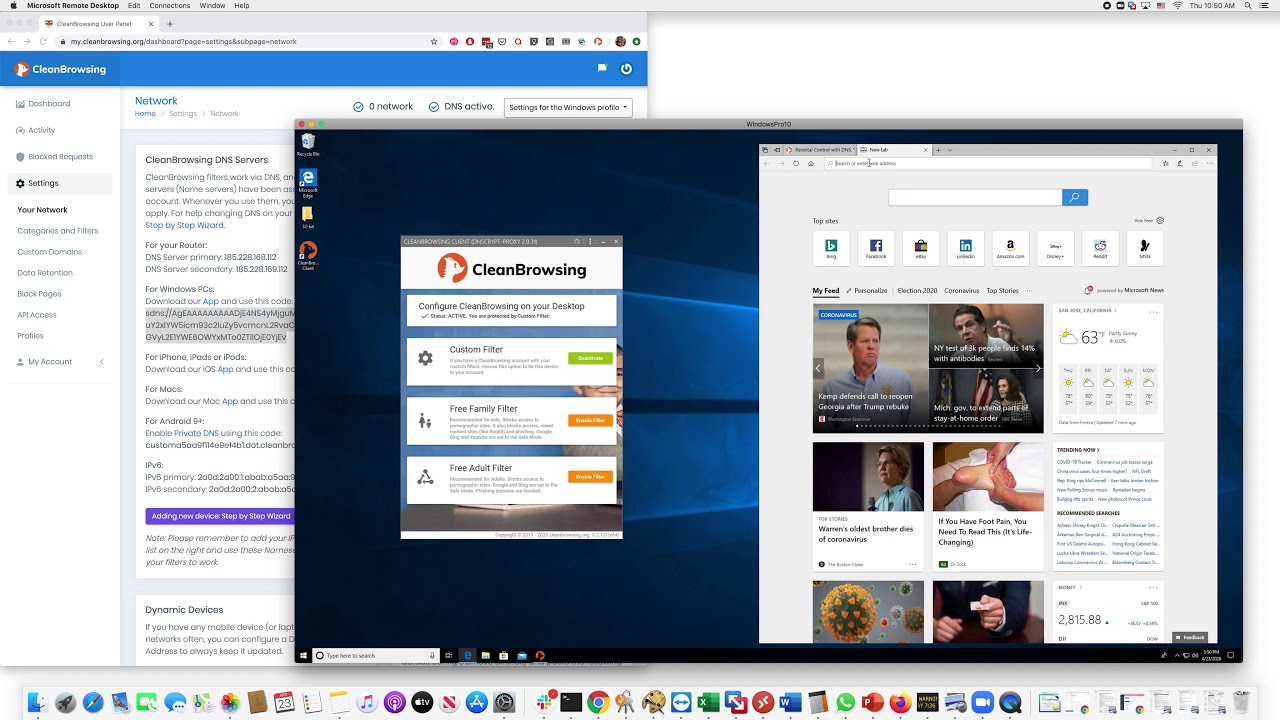Viewport: 1280px width, 720px height.
Task: Go to next news carousel slide
Action: point(1037,368)
